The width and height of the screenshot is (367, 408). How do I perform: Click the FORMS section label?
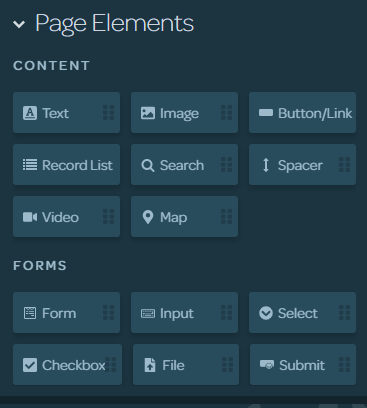tap(40, 266)
